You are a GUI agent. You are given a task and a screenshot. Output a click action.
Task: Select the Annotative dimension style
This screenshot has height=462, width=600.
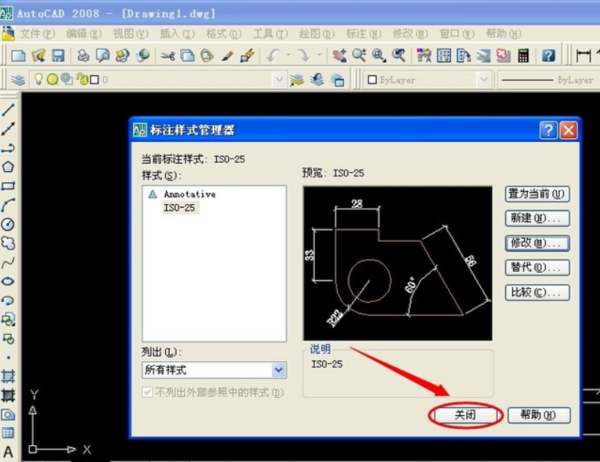pos(190,194)
